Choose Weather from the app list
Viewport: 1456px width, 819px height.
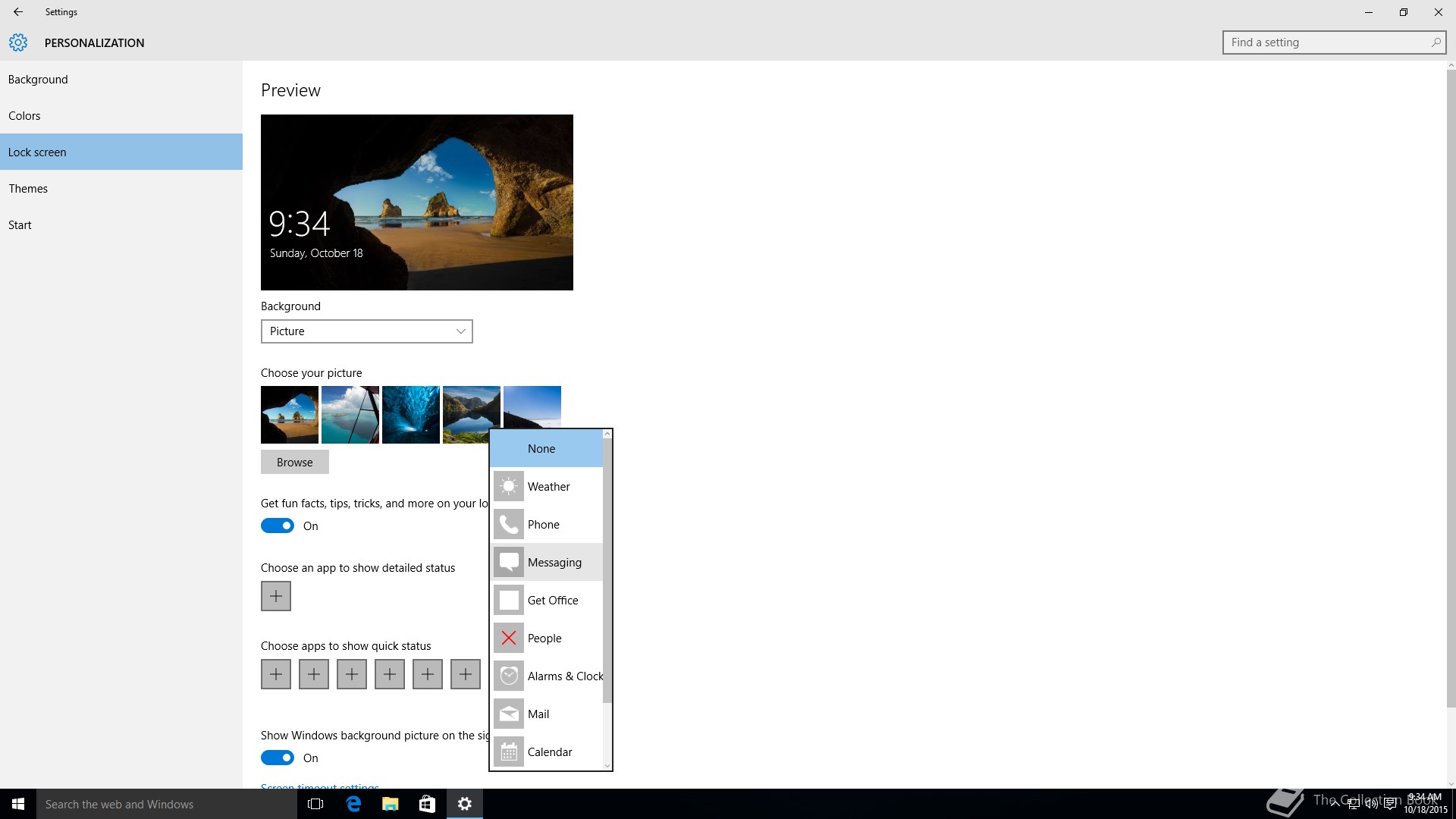[x=546, y=486]
